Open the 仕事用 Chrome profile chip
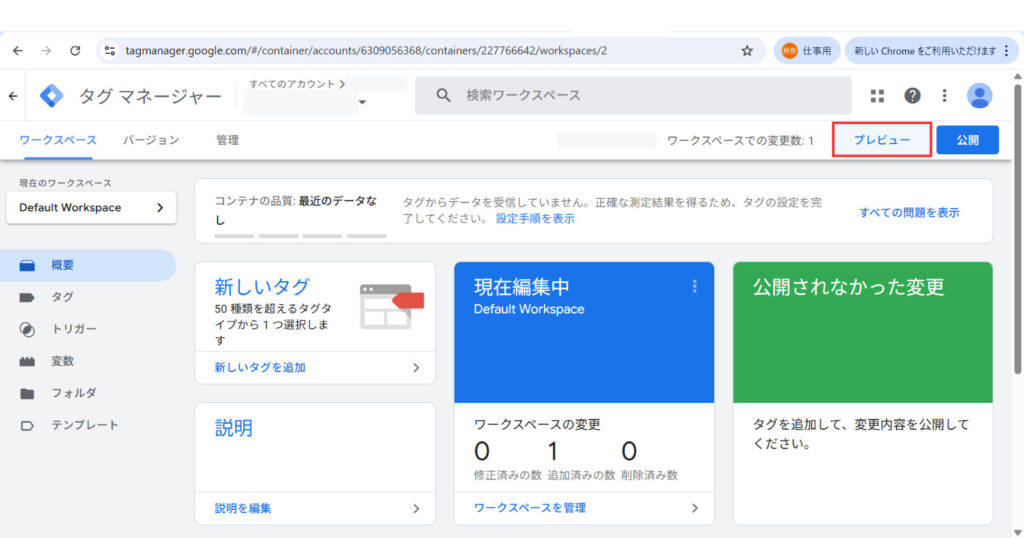Viewport: 1024px width, 538px height. (807, 50)
